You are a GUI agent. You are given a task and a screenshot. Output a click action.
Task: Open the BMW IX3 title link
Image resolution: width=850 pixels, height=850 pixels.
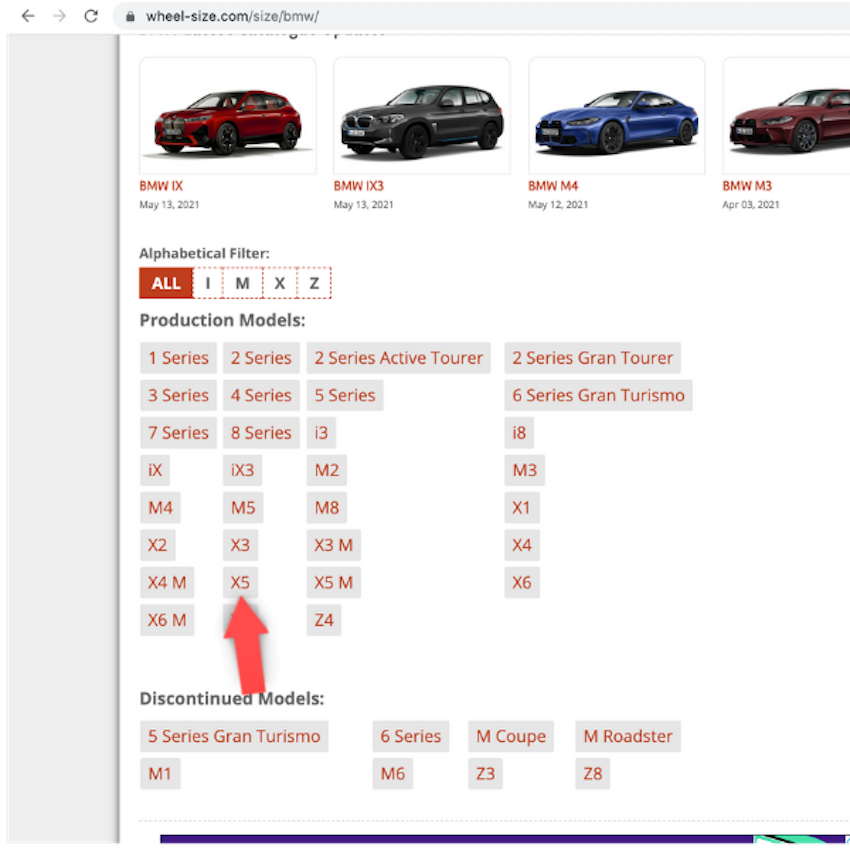pyautogui.click(x=358, y=186)
